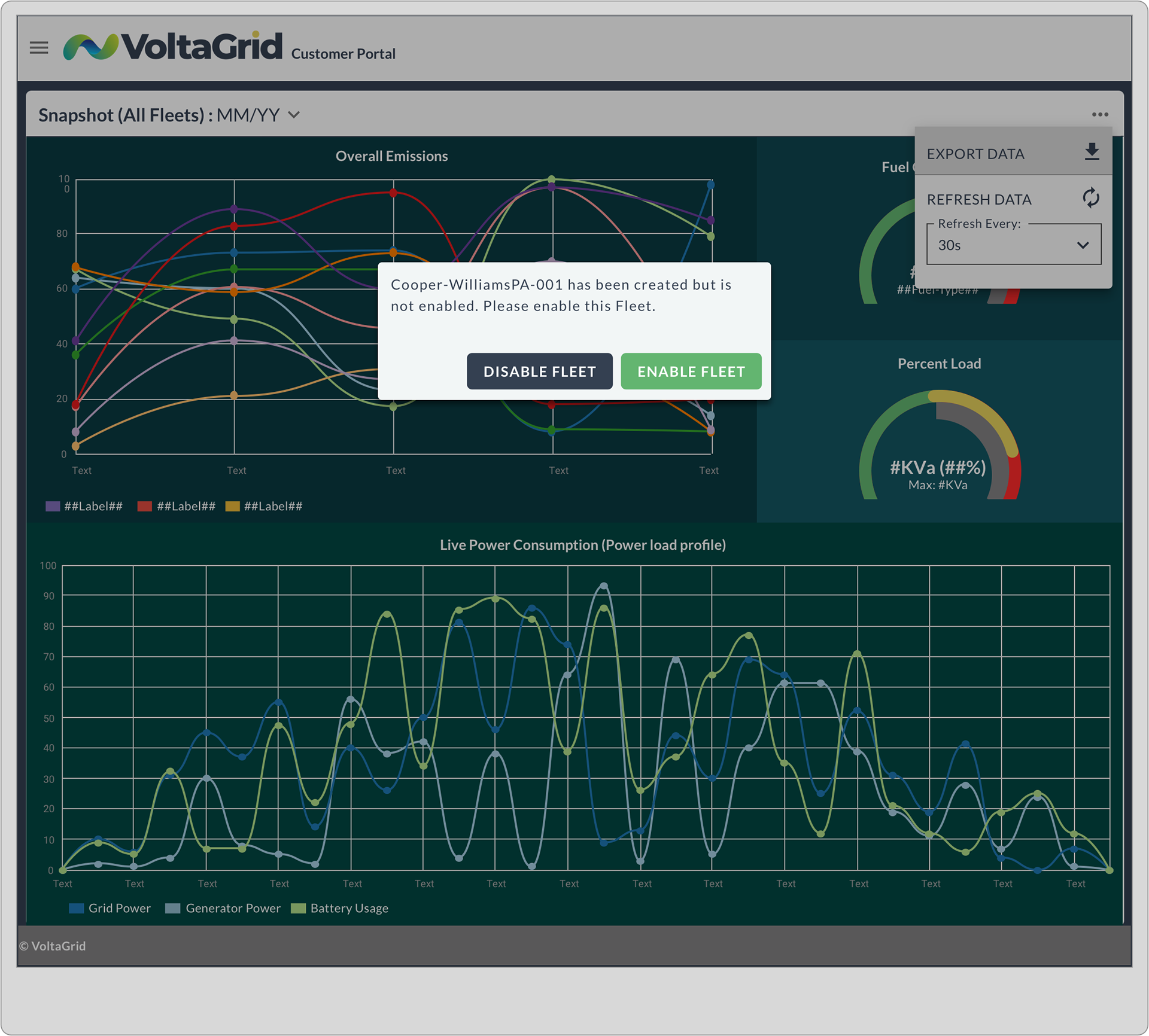Click the purple ##Label## legend swatch
The height and width of the screenshot is (1036, 1149).
coord(53,507)
